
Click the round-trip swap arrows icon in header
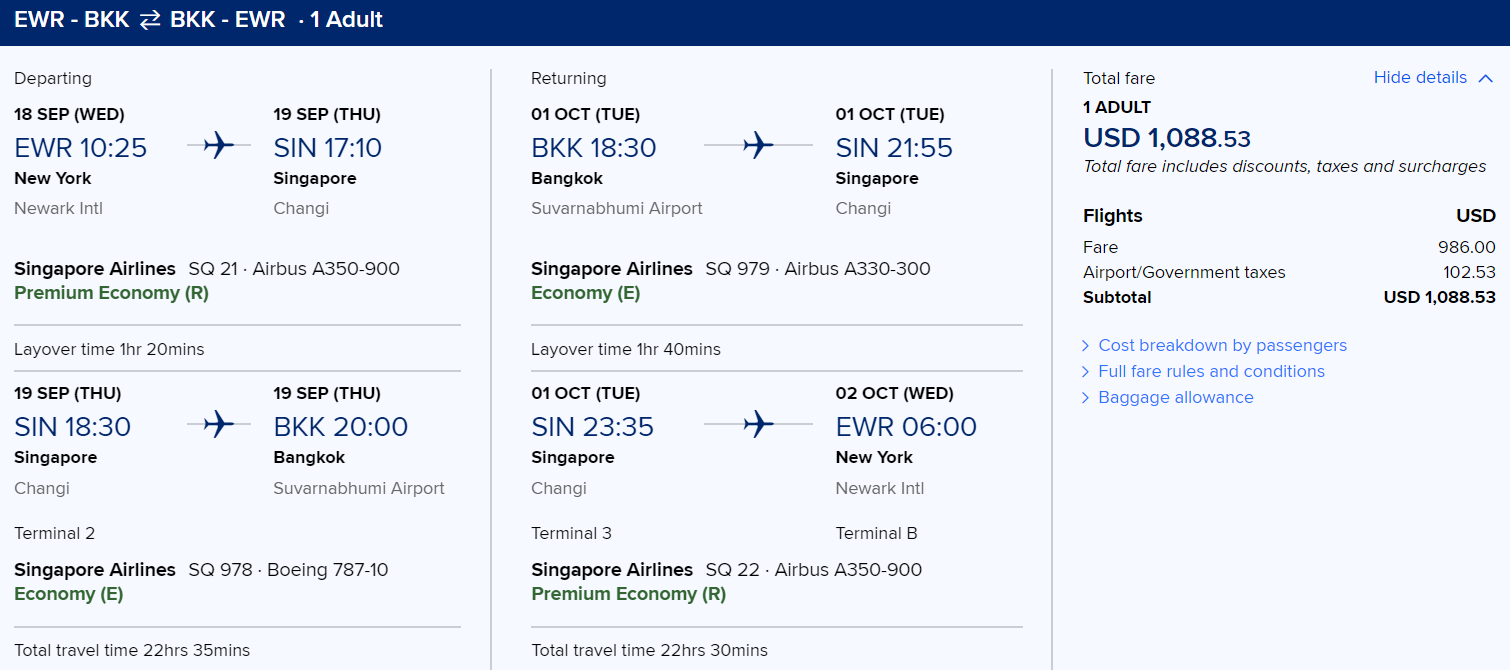pyautogui.click(x=150, y=20)
